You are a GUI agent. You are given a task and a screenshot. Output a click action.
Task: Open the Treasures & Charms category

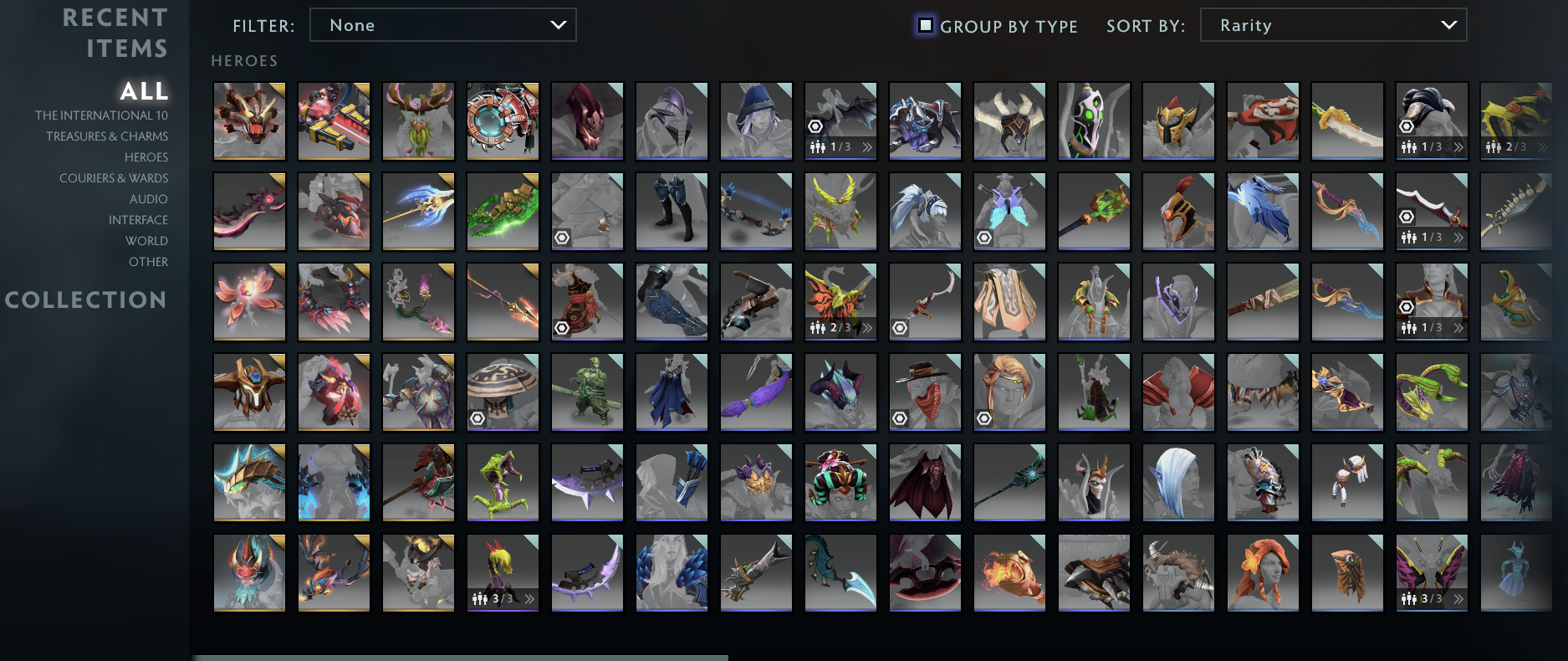(x=107, y=136)
